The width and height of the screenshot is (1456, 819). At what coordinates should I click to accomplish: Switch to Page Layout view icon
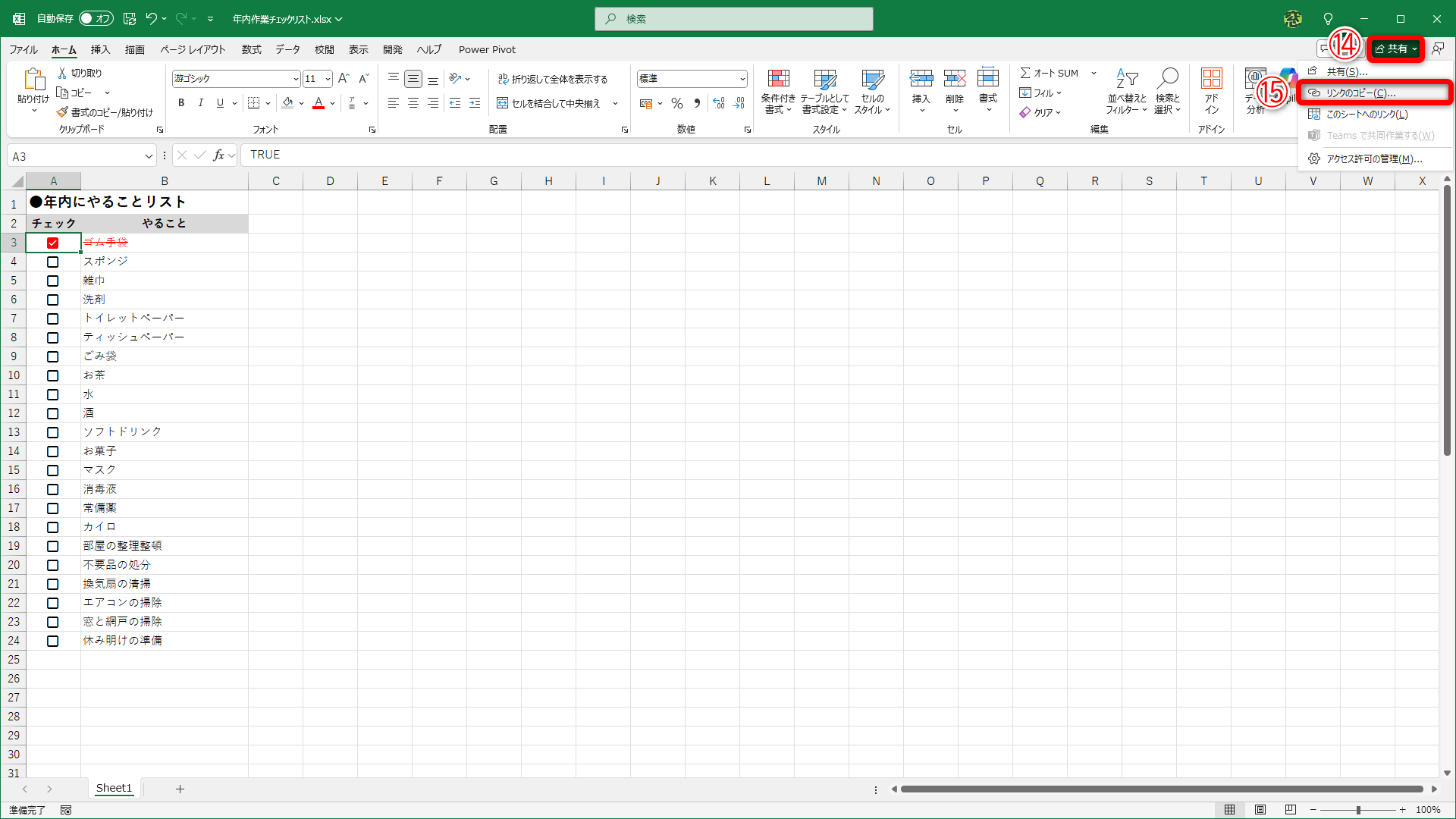coord(1260,810)
